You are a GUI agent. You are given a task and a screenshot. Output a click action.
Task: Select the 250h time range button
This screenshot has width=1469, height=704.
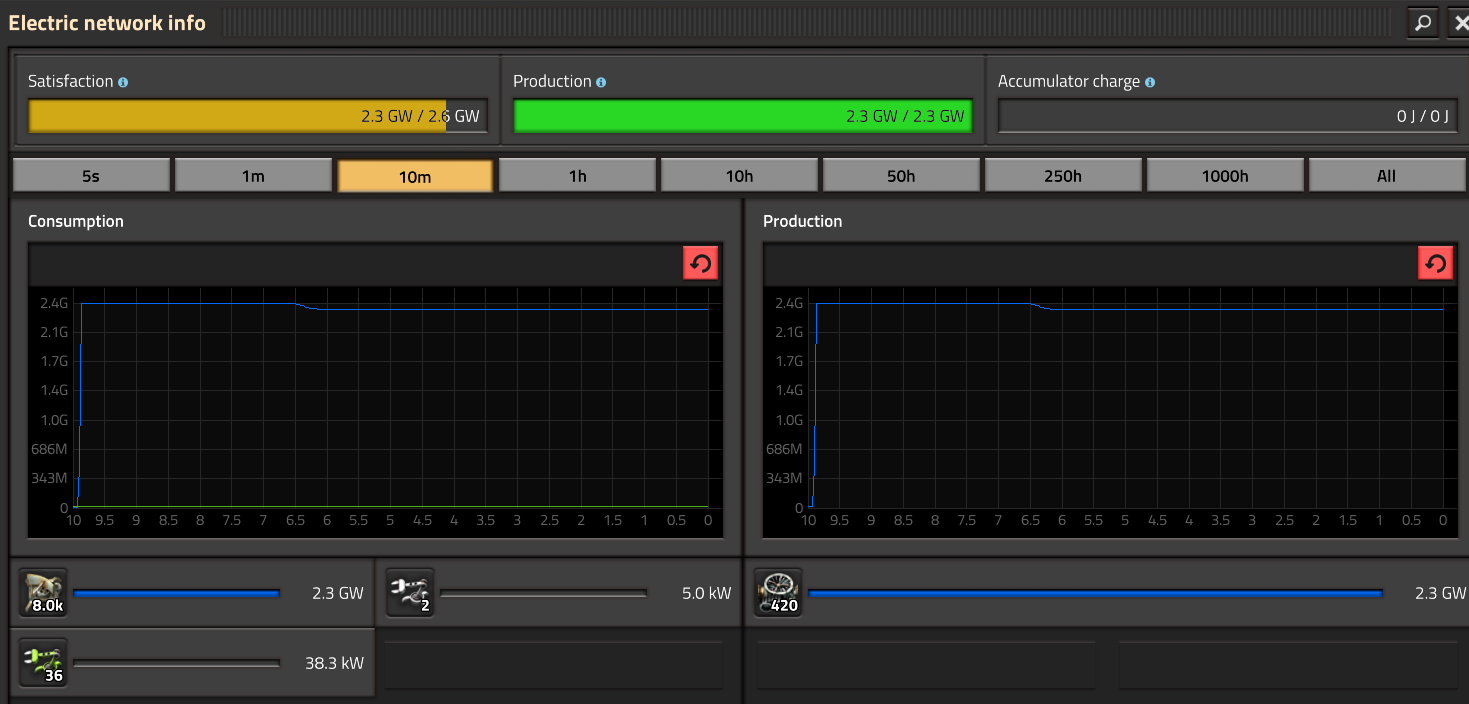click(x=1063, y=176)
